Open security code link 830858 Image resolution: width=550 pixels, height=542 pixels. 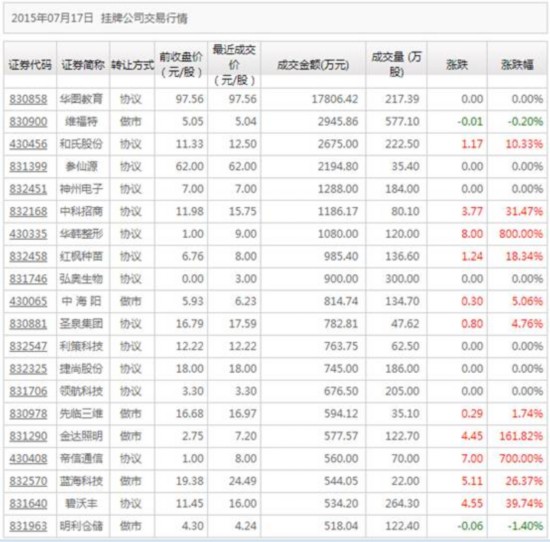click(28, 99)
